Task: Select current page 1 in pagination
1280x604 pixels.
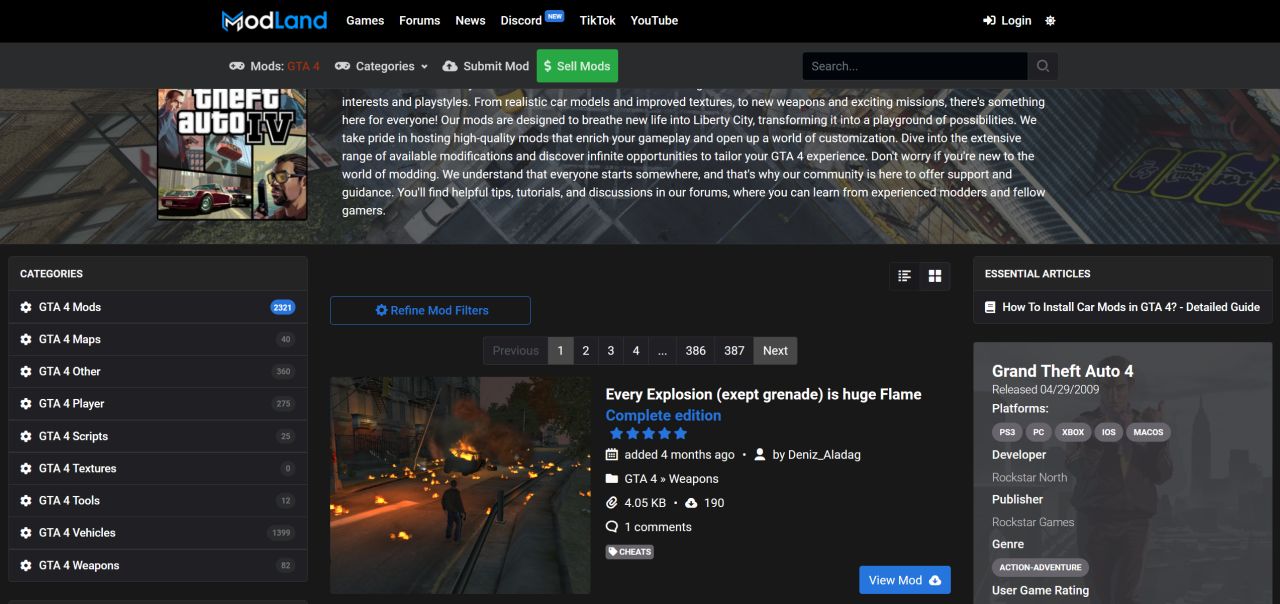Action: tap(560, 350)
